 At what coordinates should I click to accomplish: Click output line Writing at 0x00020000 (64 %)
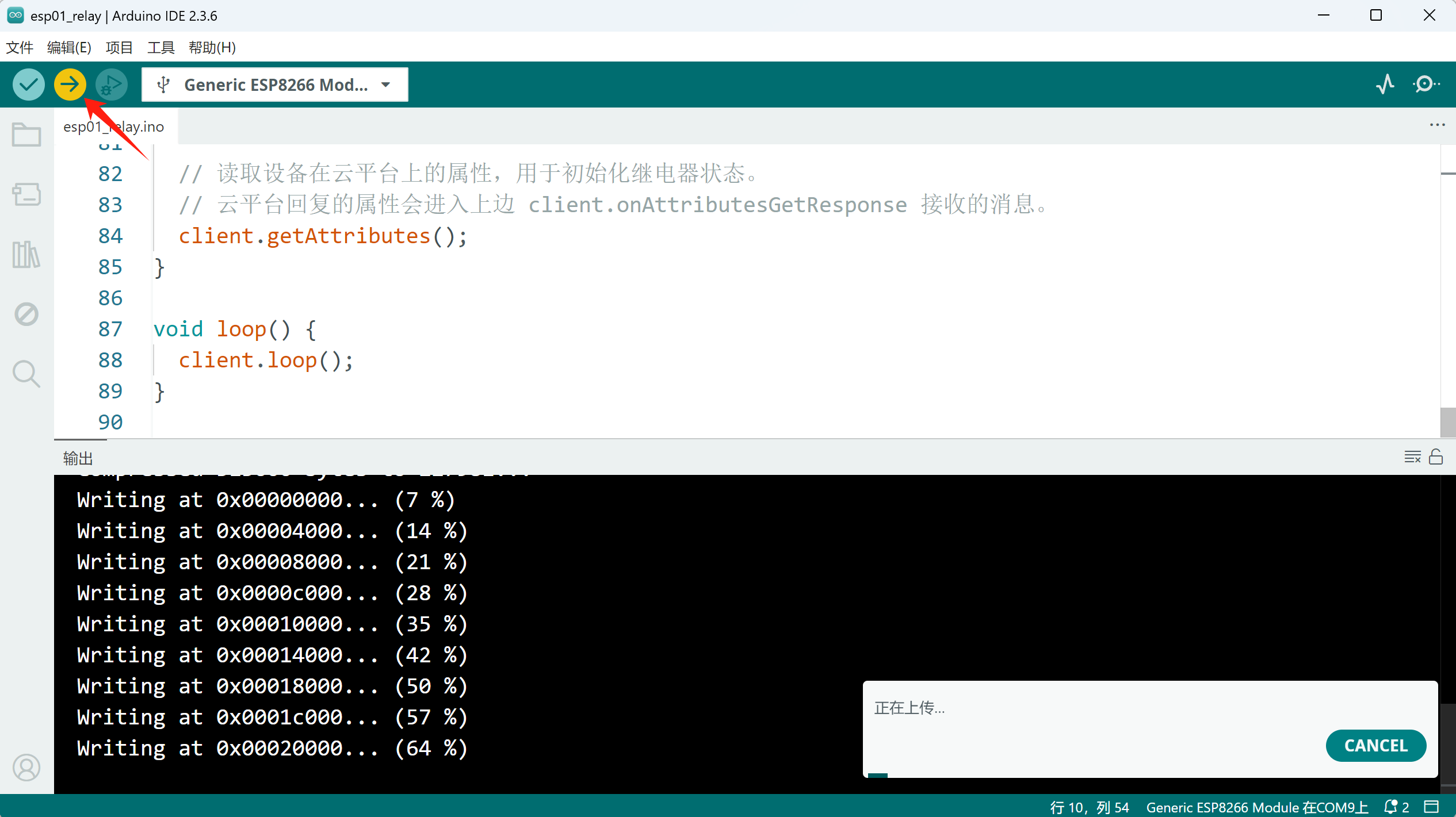(x=272, y=749)
